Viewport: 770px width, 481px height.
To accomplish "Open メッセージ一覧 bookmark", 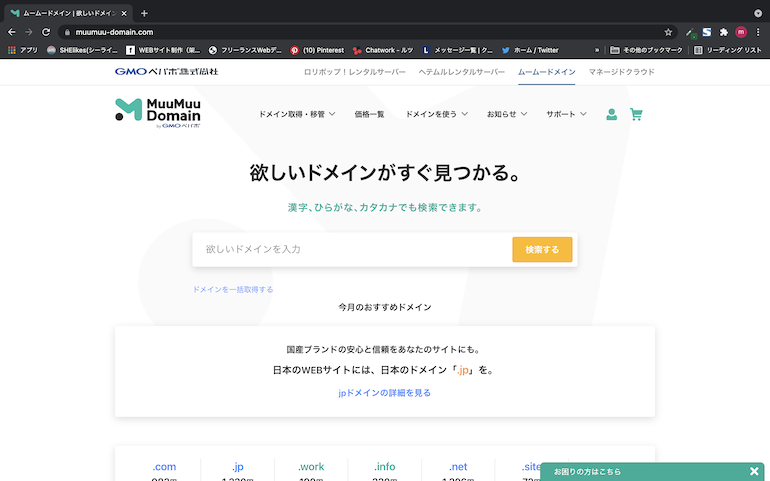I will (457, 50).
